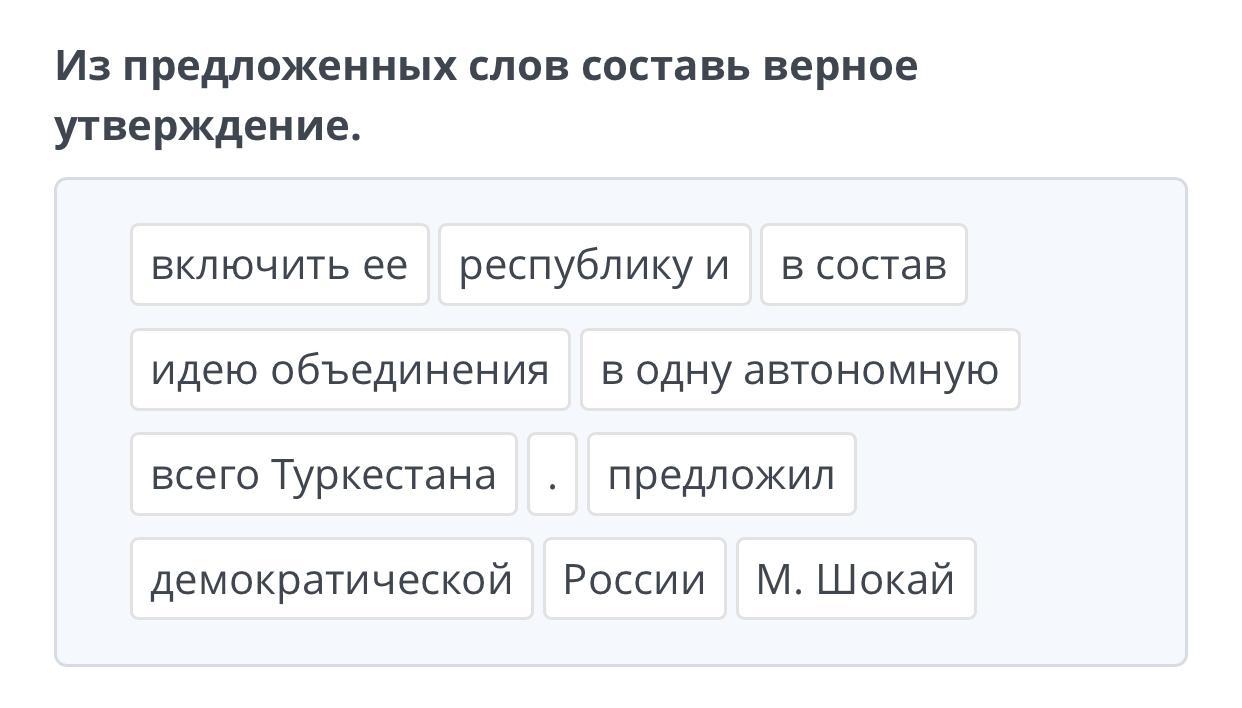Pick the "демократической" tile
The height and width of the screenshot is (708, 1242).
331,579
